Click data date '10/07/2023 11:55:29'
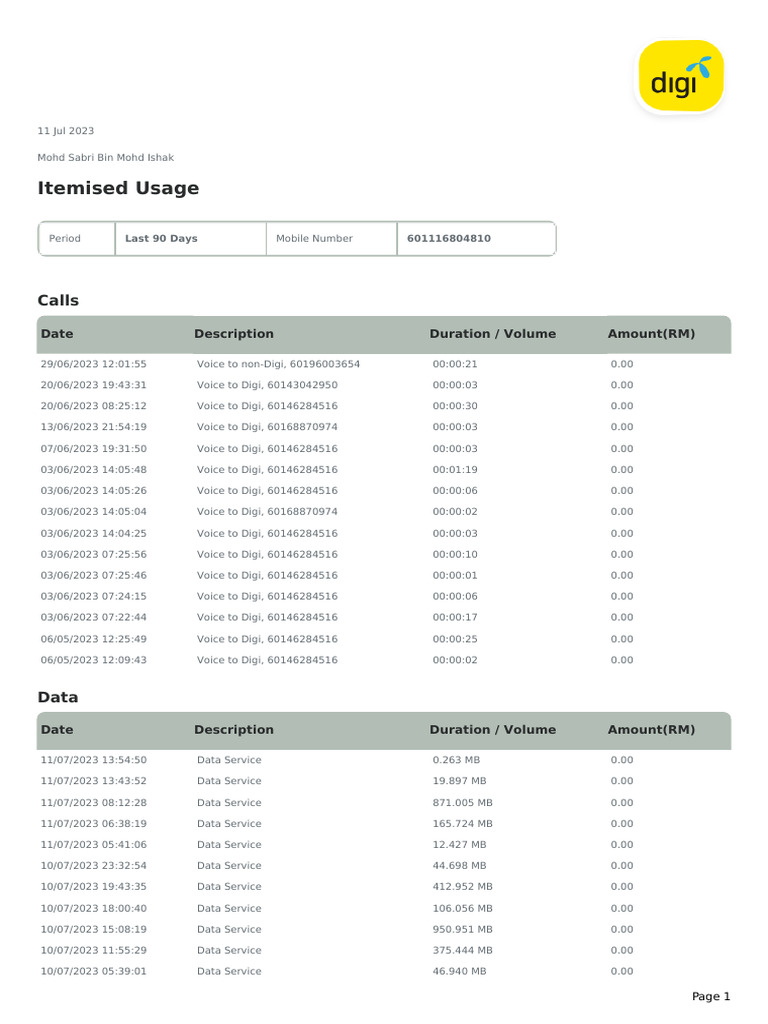 [93, 950]
